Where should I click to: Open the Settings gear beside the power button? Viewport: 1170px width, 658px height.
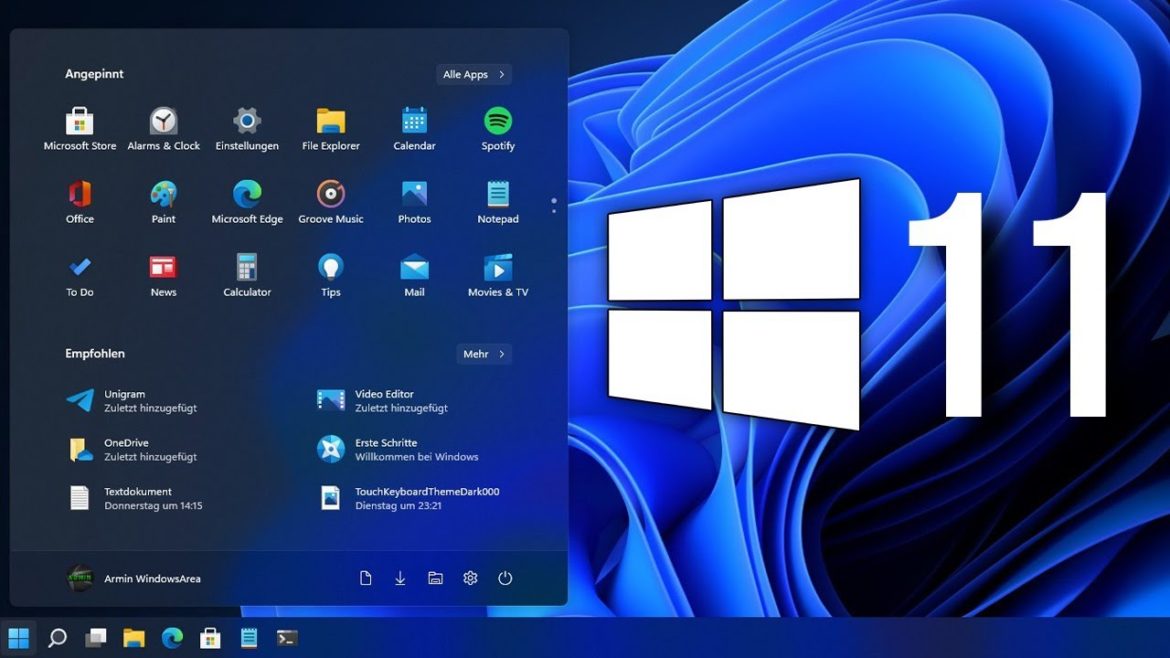(470, 578)
